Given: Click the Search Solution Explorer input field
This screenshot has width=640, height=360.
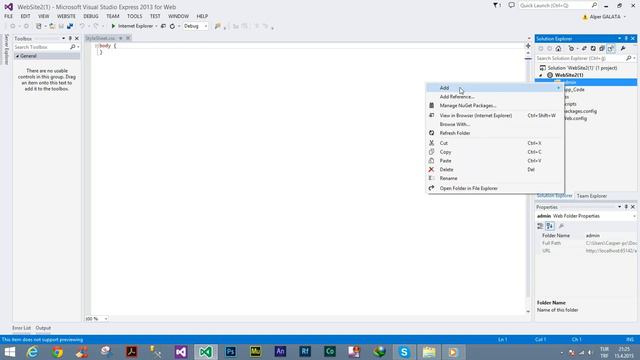Looking at the screenshot, I should [580, 58].
